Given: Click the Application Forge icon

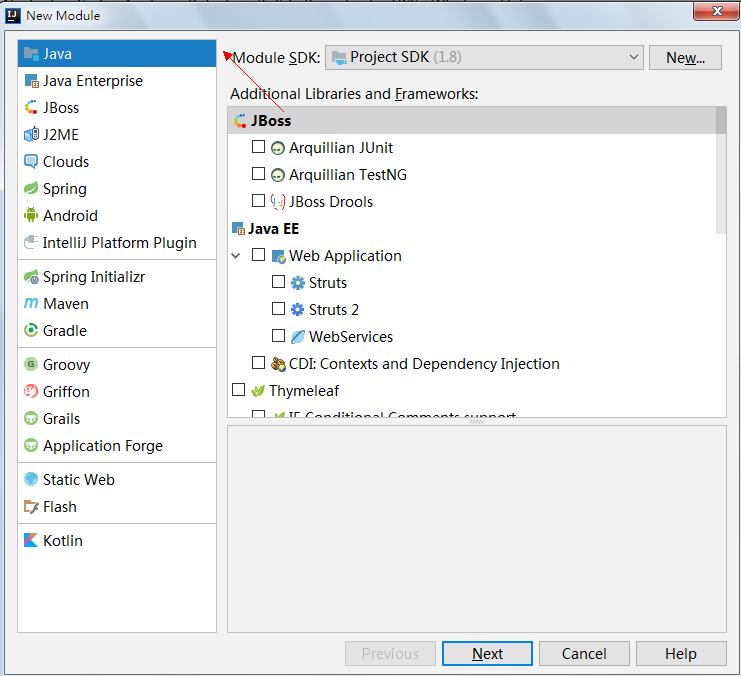Looking at the screenshot, I should pos(31,445).
